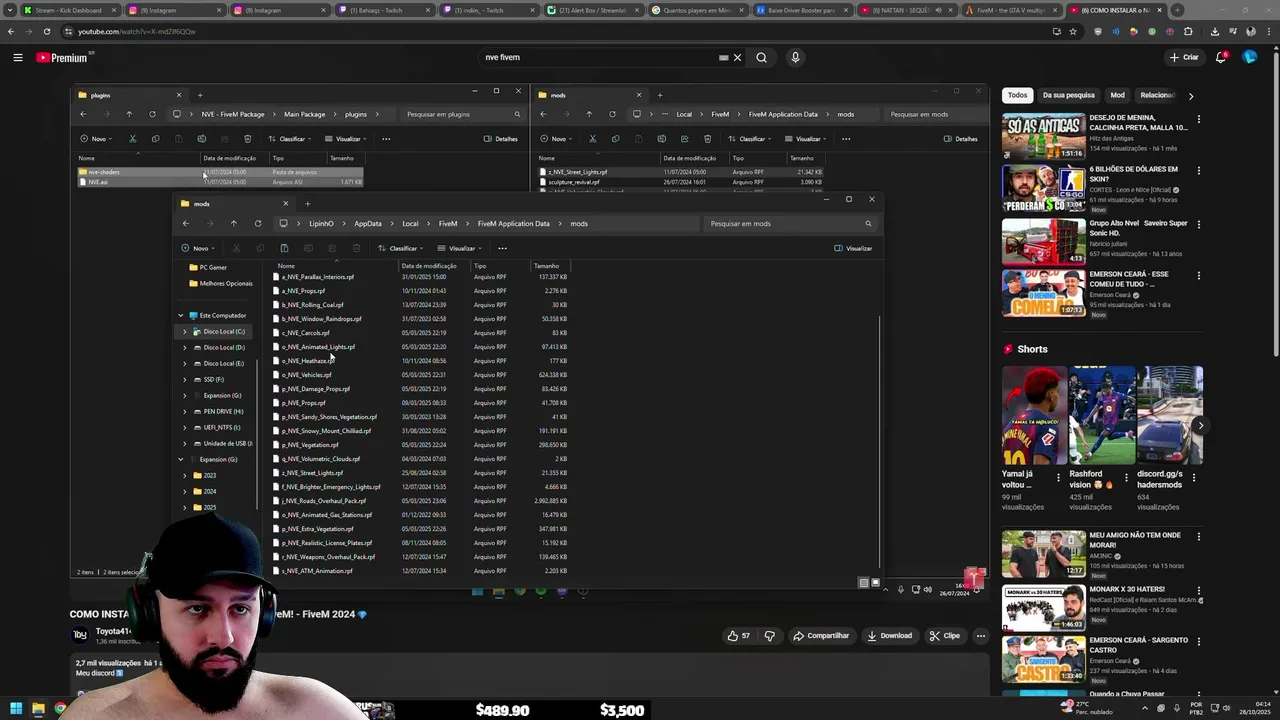Click Delete trash icon in plugins window toolbar
1280x720 pixels.
[248, 139]
